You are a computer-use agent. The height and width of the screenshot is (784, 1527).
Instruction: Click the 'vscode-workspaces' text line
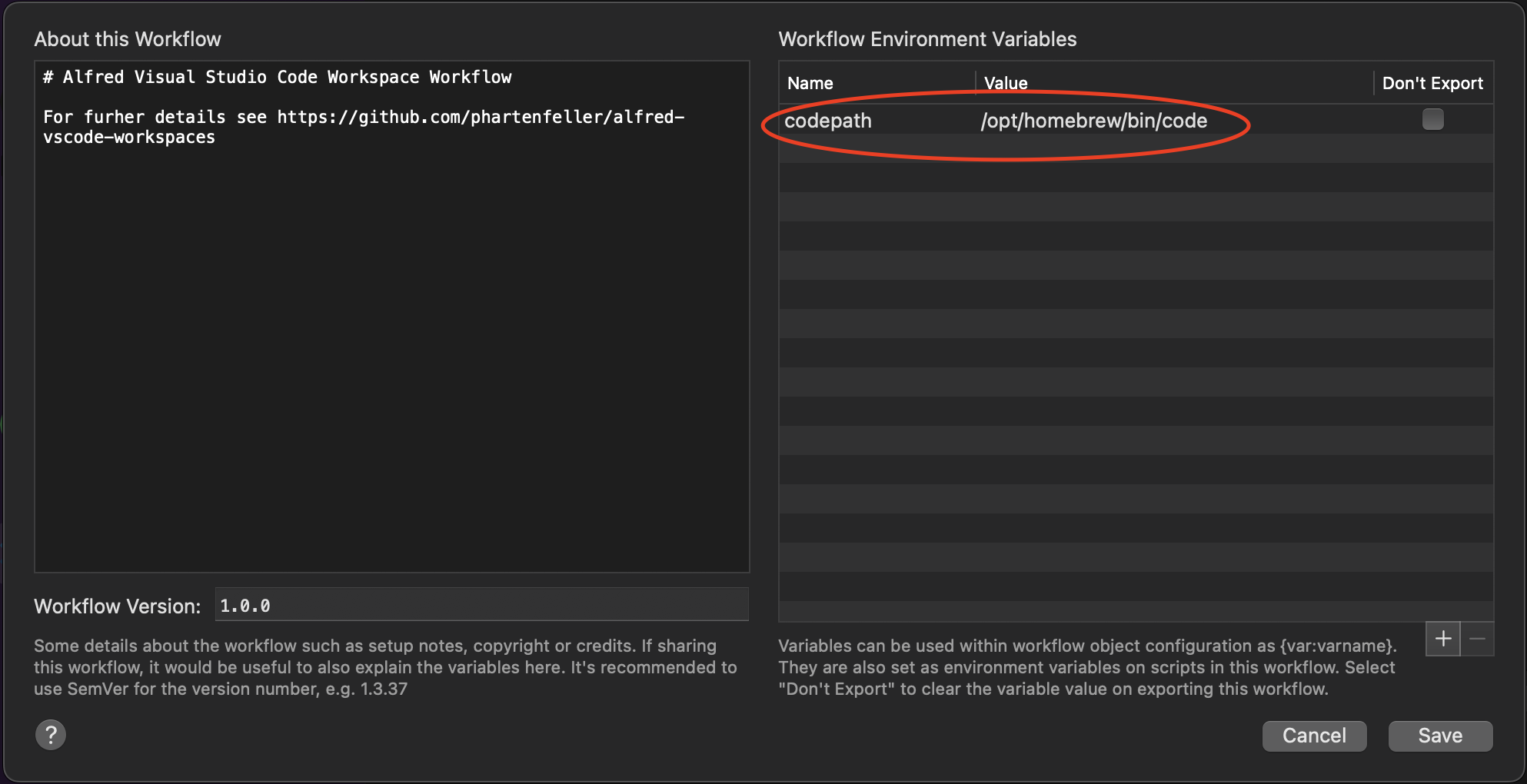129,138
